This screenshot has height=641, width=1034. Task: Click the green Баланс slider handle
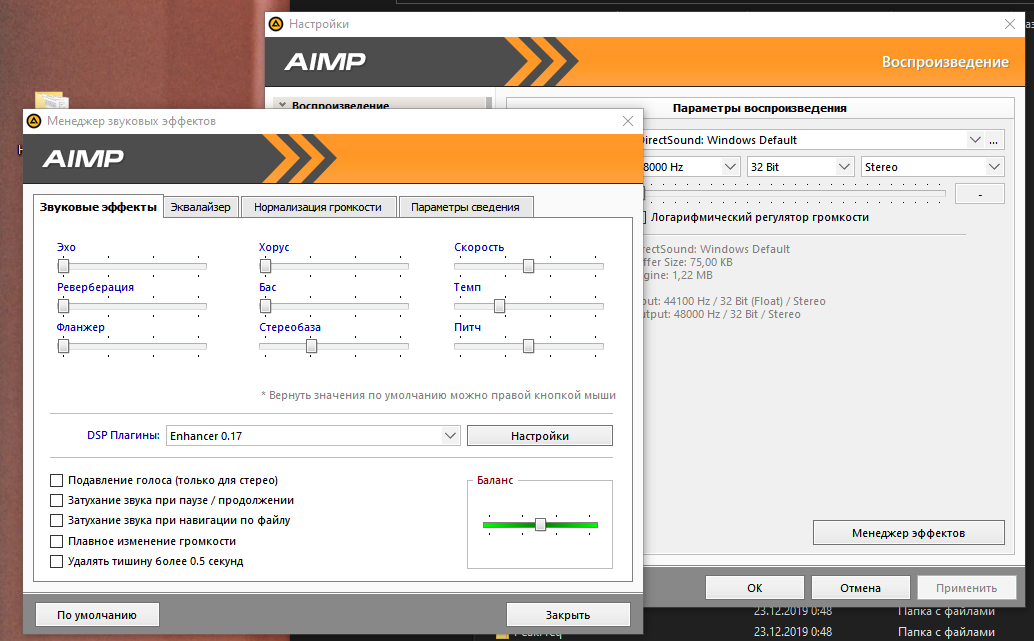[x=540, y=524]
